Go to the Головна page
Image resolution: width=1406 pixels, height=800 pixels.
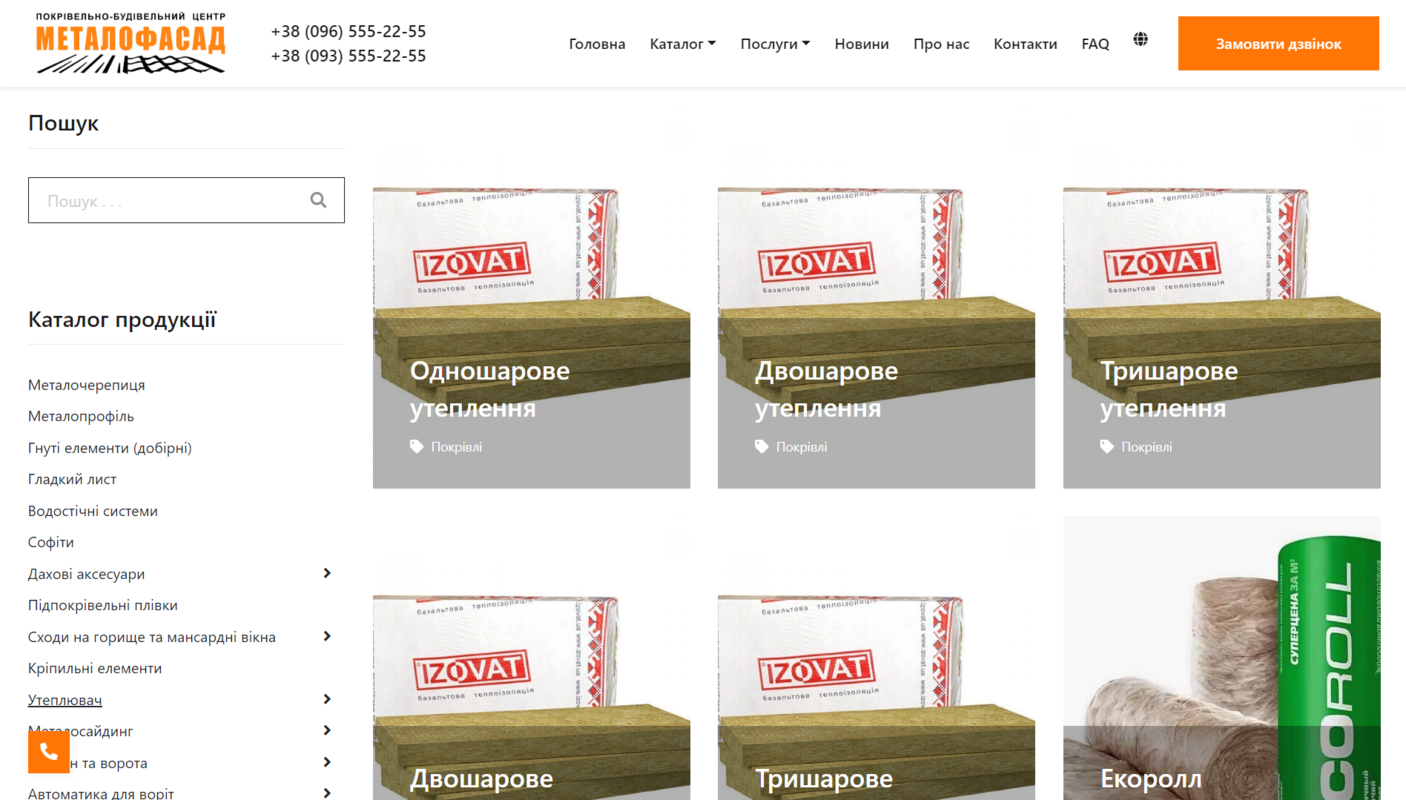pos(597,44)
